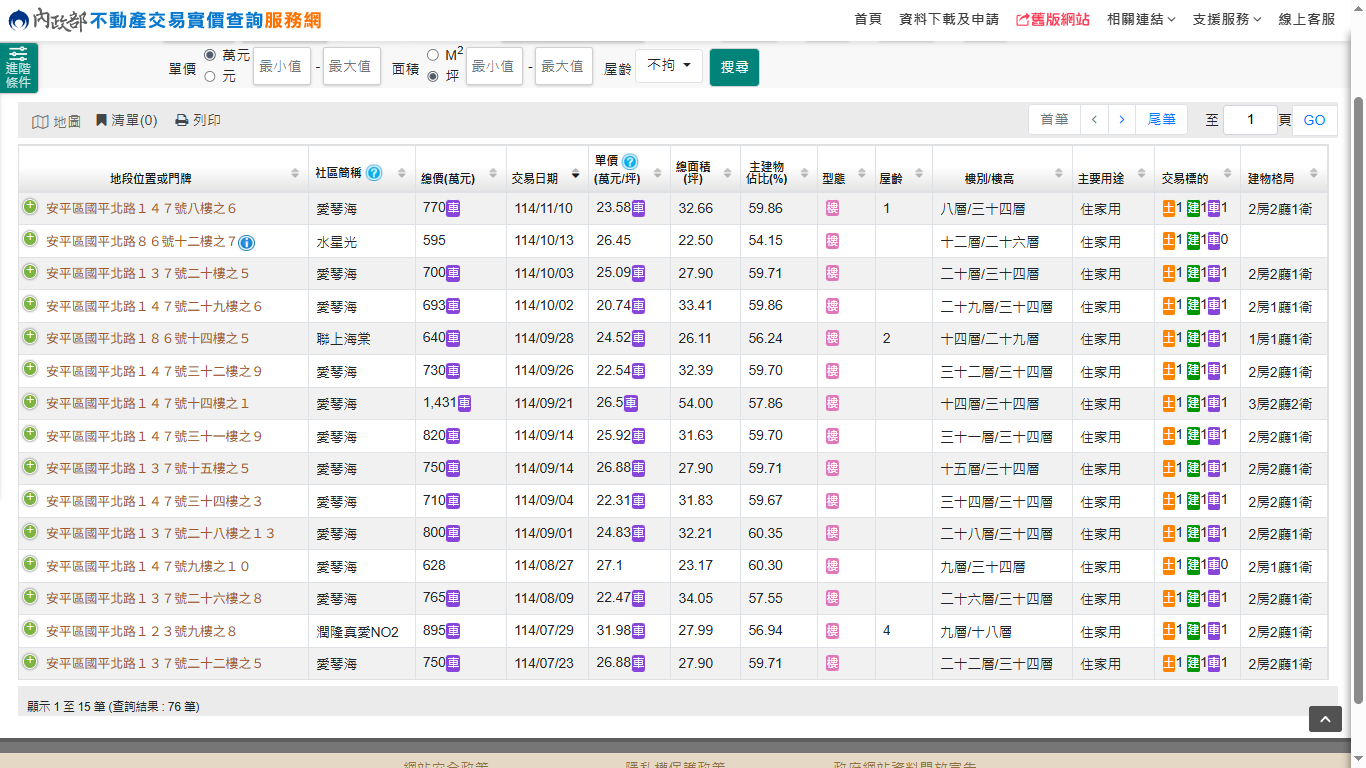Expand the 相關連結 menu

pyautogui.click(x=1141, y=19)
